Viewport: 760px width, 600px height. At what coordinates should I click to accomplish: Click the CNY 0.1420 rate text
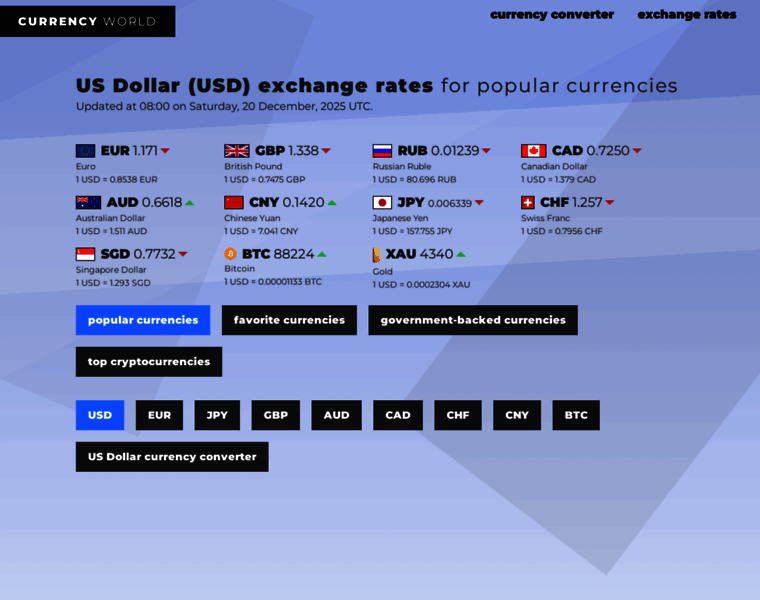[x=287, y=202]
